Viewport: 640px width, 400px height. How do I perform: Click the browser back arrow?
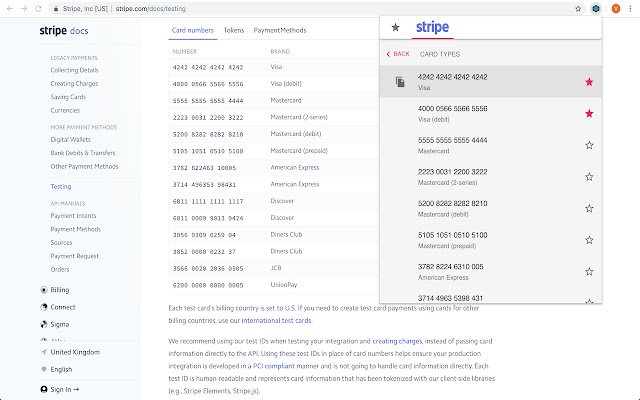coord(10,9)
